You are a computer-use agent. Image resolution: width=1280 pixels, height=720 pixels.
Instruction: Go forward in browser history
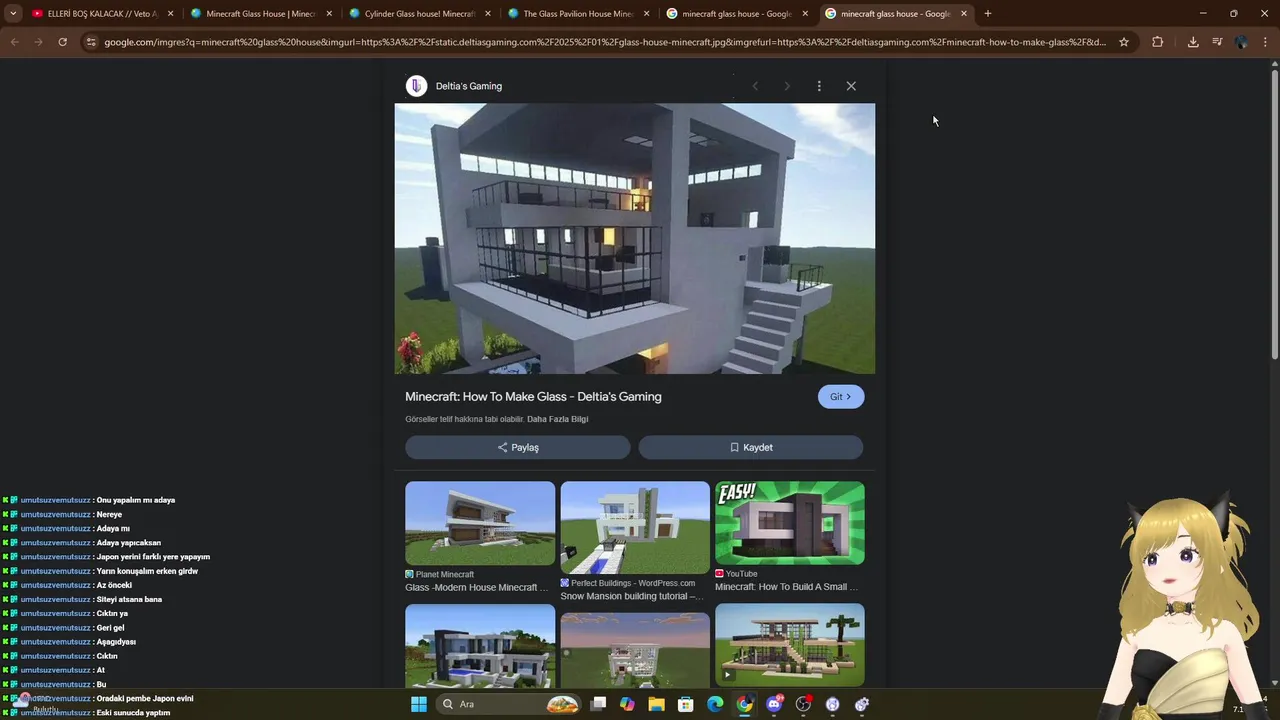38,42
